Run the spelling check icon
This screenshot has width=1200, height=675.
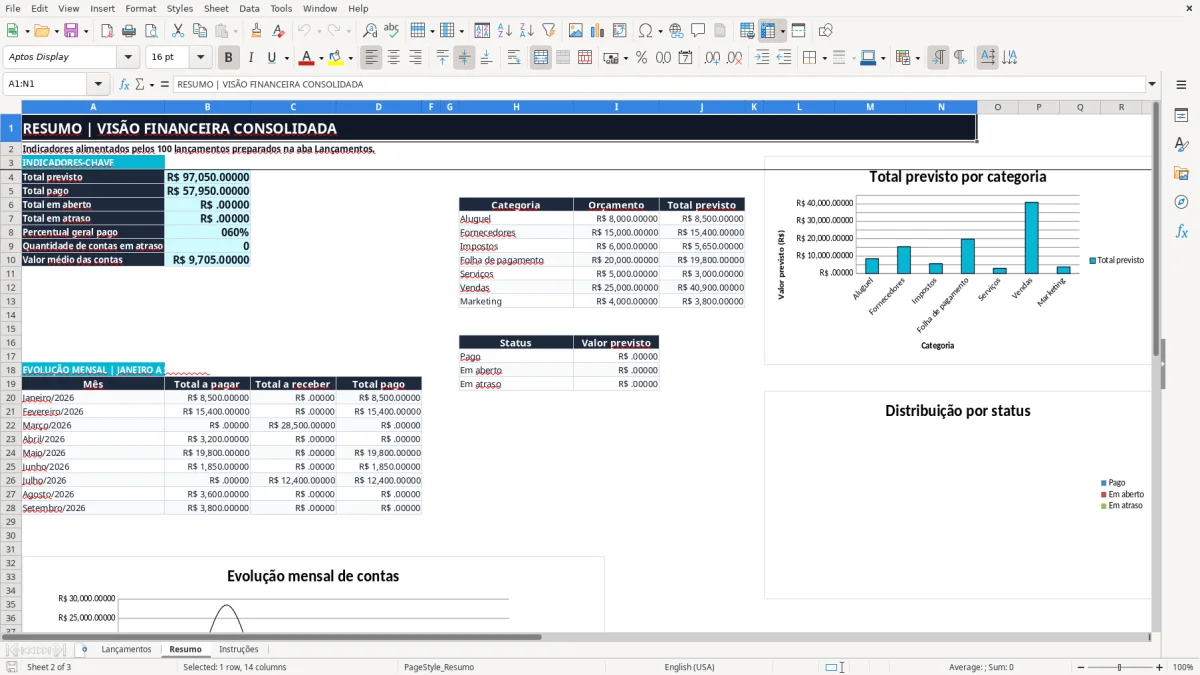click(x=392, y=31)
